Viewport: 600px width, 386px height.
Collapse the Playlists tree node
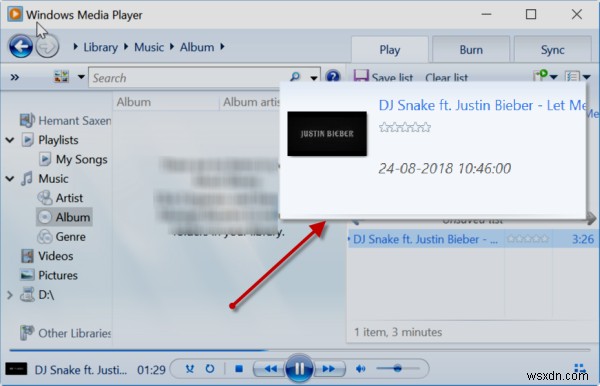(x=10, y=140)
